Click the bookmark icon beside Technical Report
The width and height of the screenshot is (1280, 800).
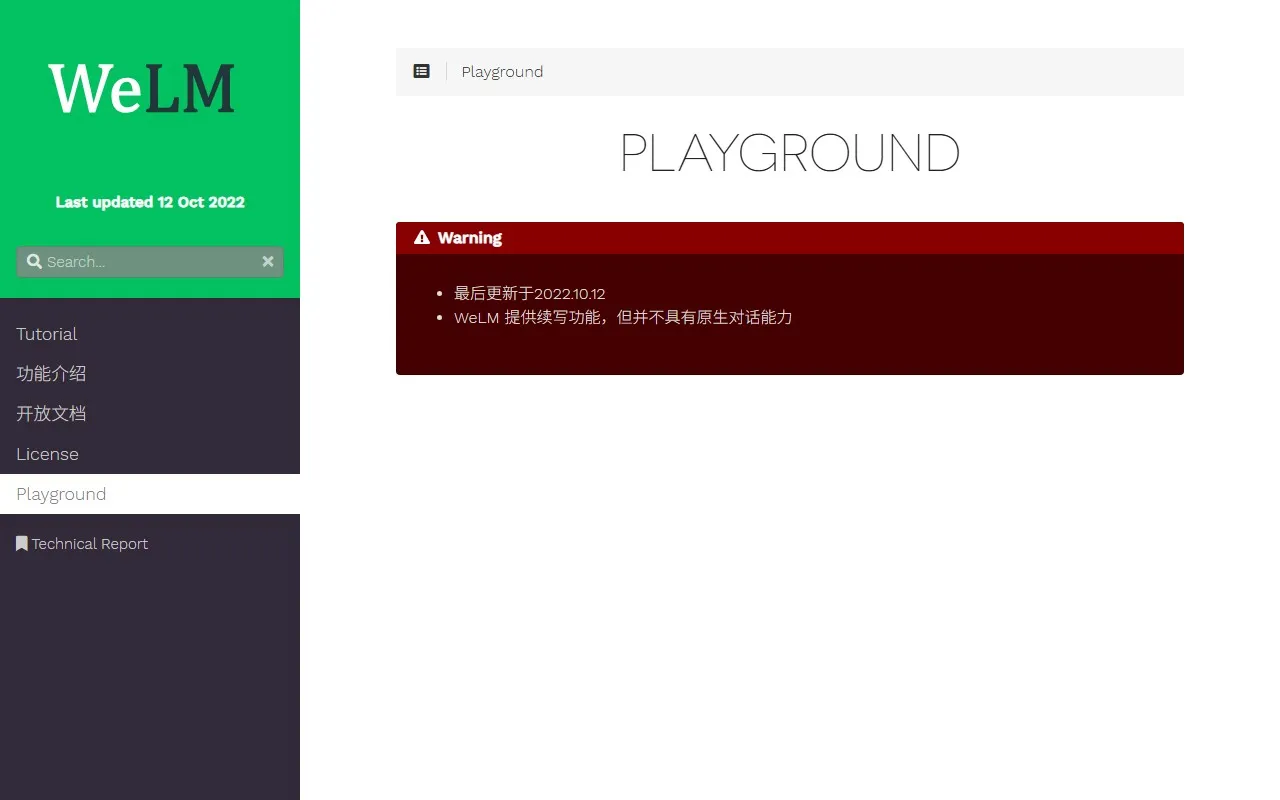21,544
